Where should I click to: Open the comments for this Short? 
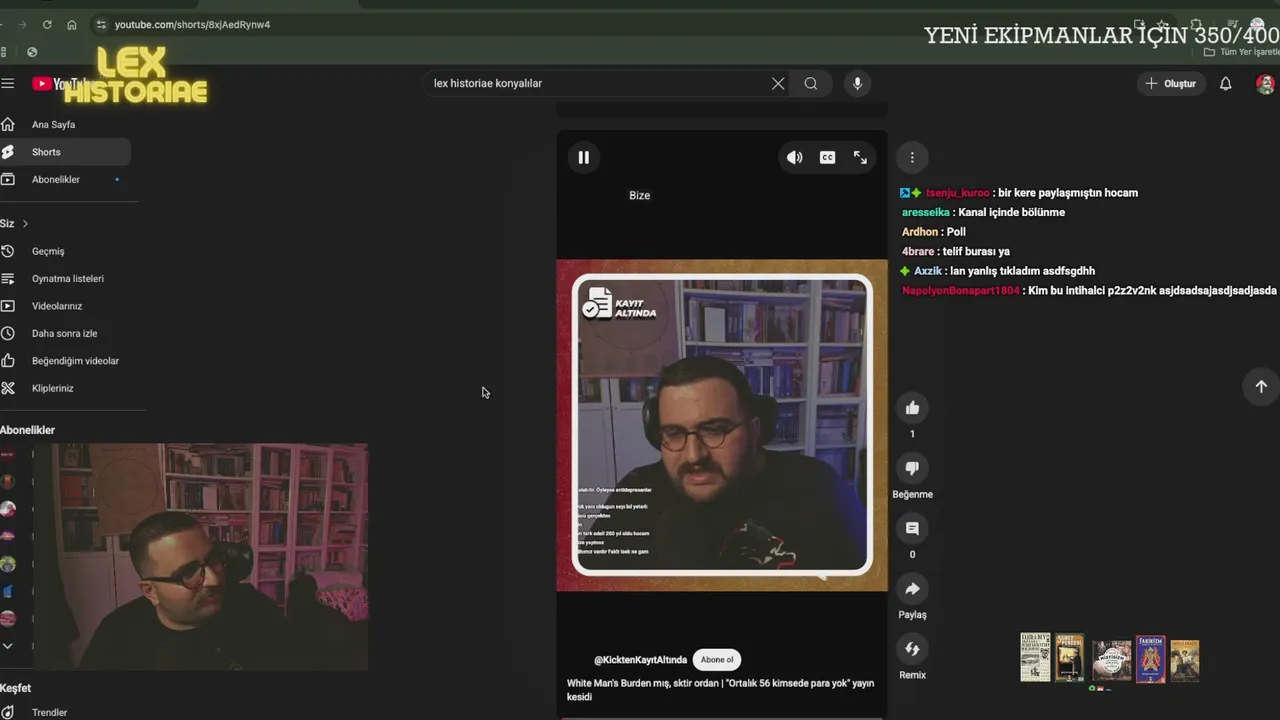[x=912, y=528]
